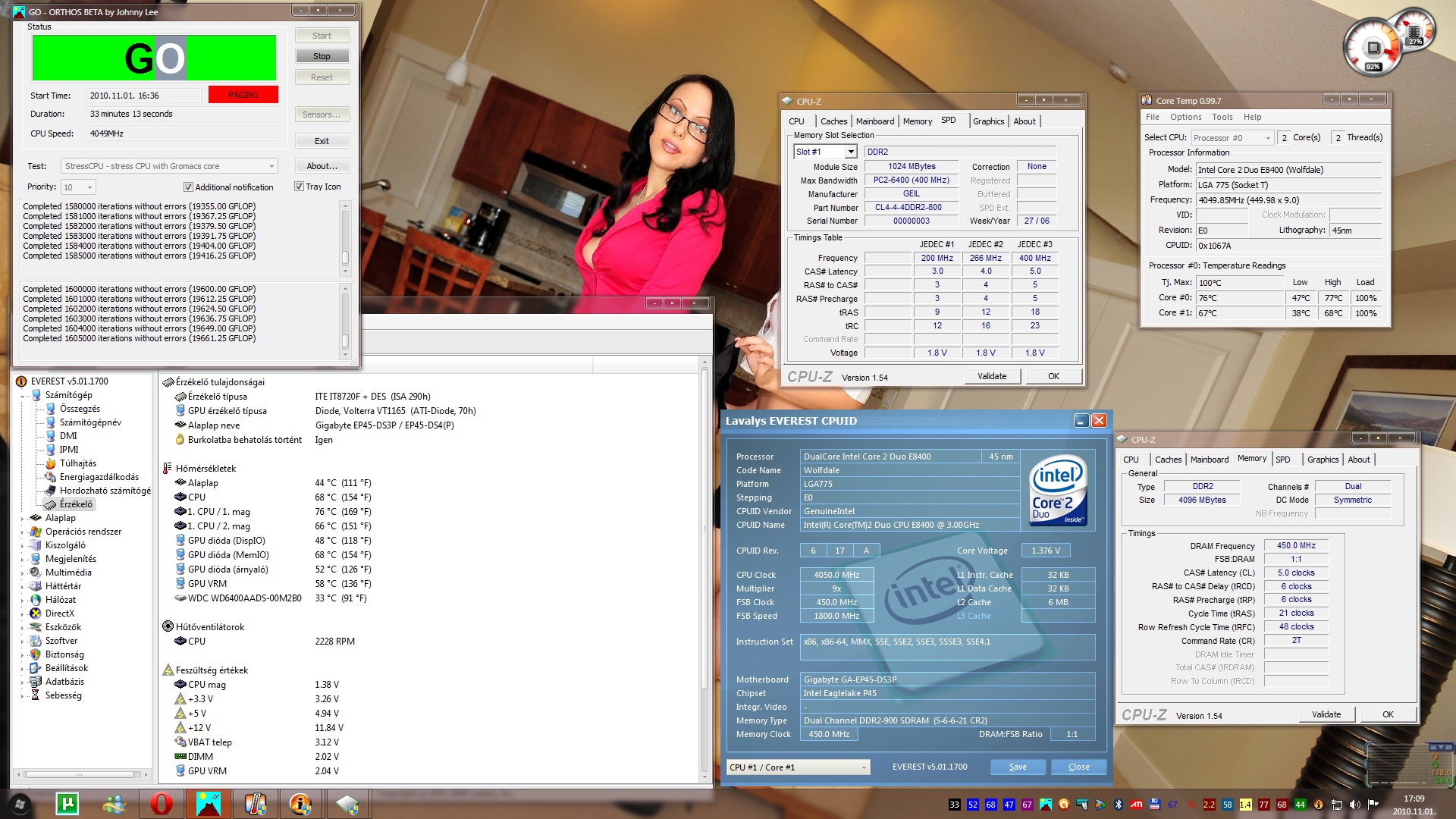
Task: Open the Options menu in Core Temp
Action: [1185, 117]
